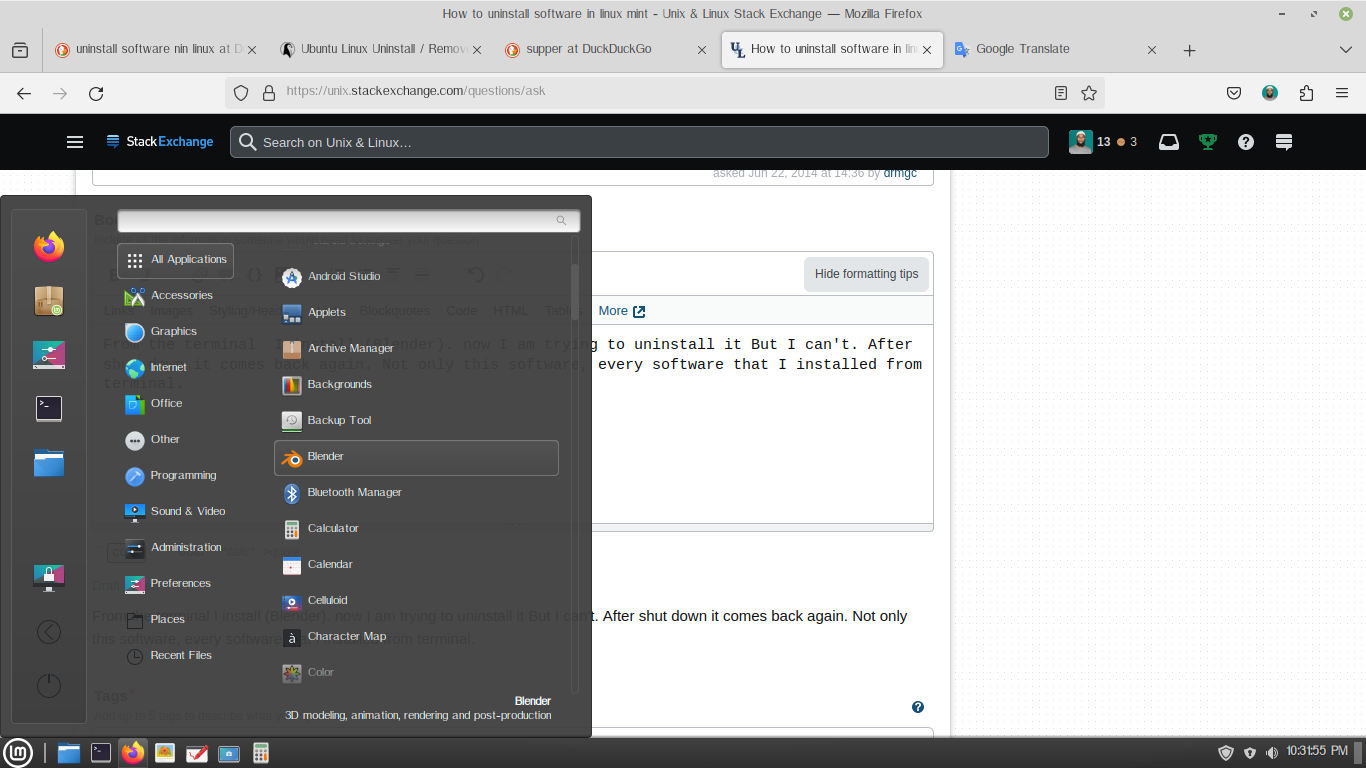The image size is (1366, 768).
Task: Open the Recent Files category
Action: point(176,656)
